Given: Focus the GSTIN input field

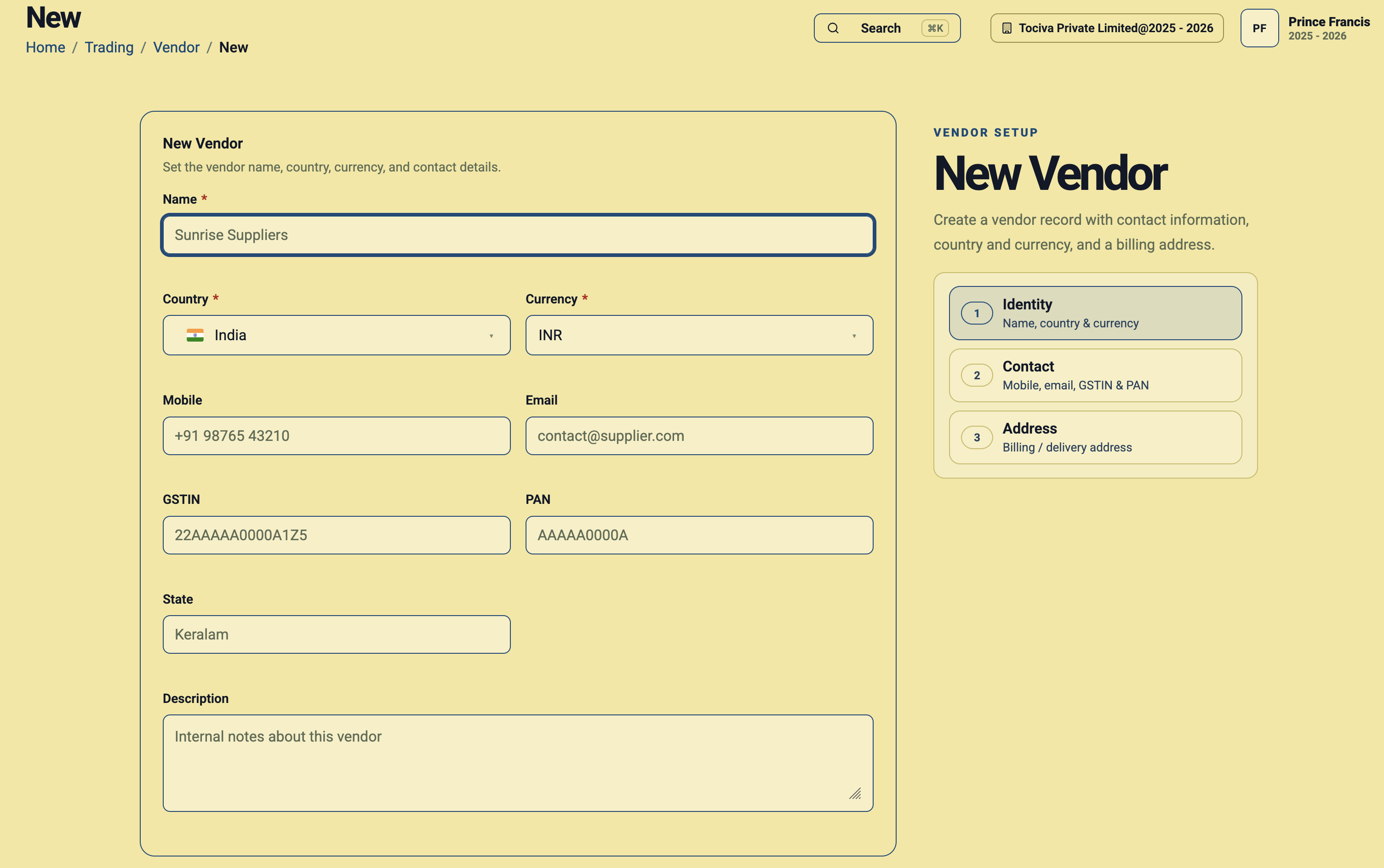Looking at the screenshot, I should [x=337, y=535].
